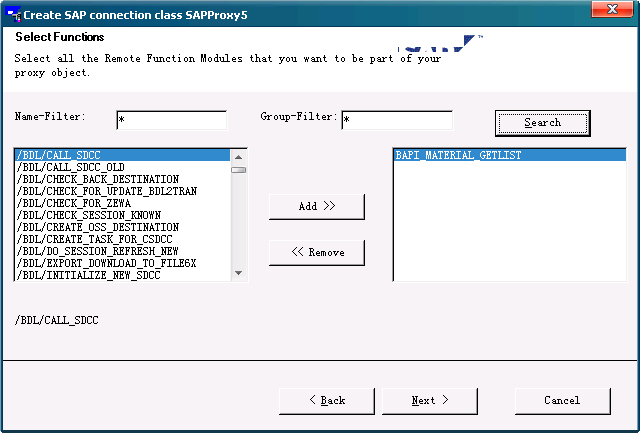The height and width of the screenshot is (433, 640).
Task: Select BAPI_MATERIAL_GETLIST in selected functions
Action: pos(510,155)
